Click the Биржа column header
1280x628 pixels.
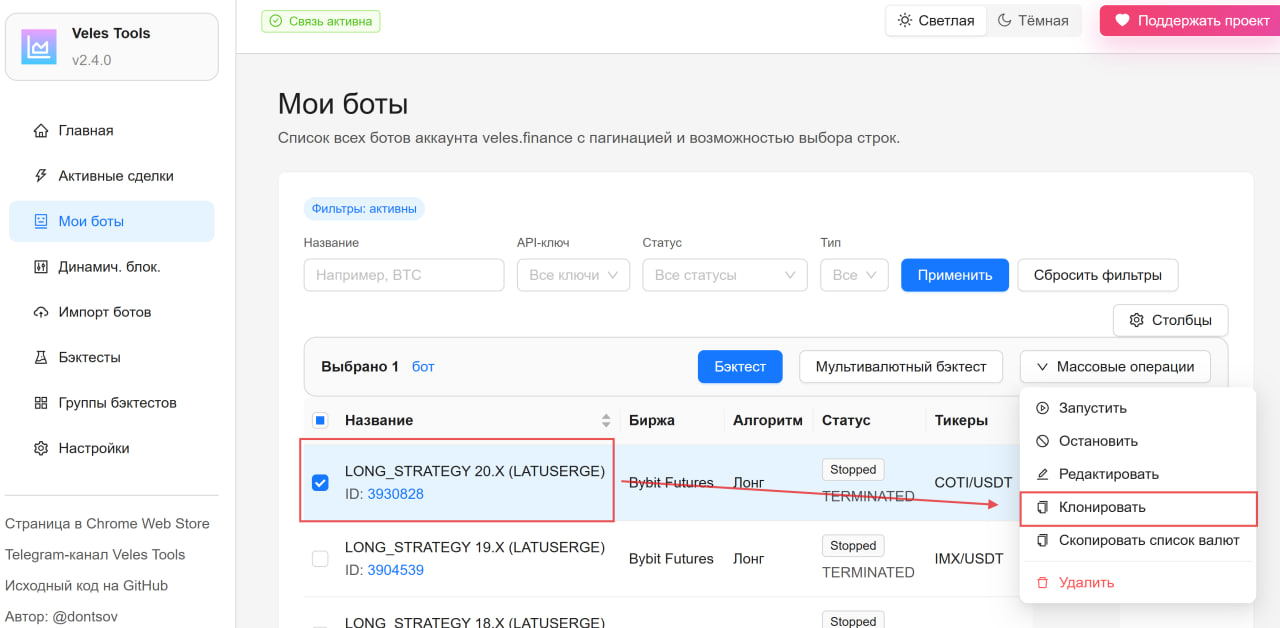[652, 420]
